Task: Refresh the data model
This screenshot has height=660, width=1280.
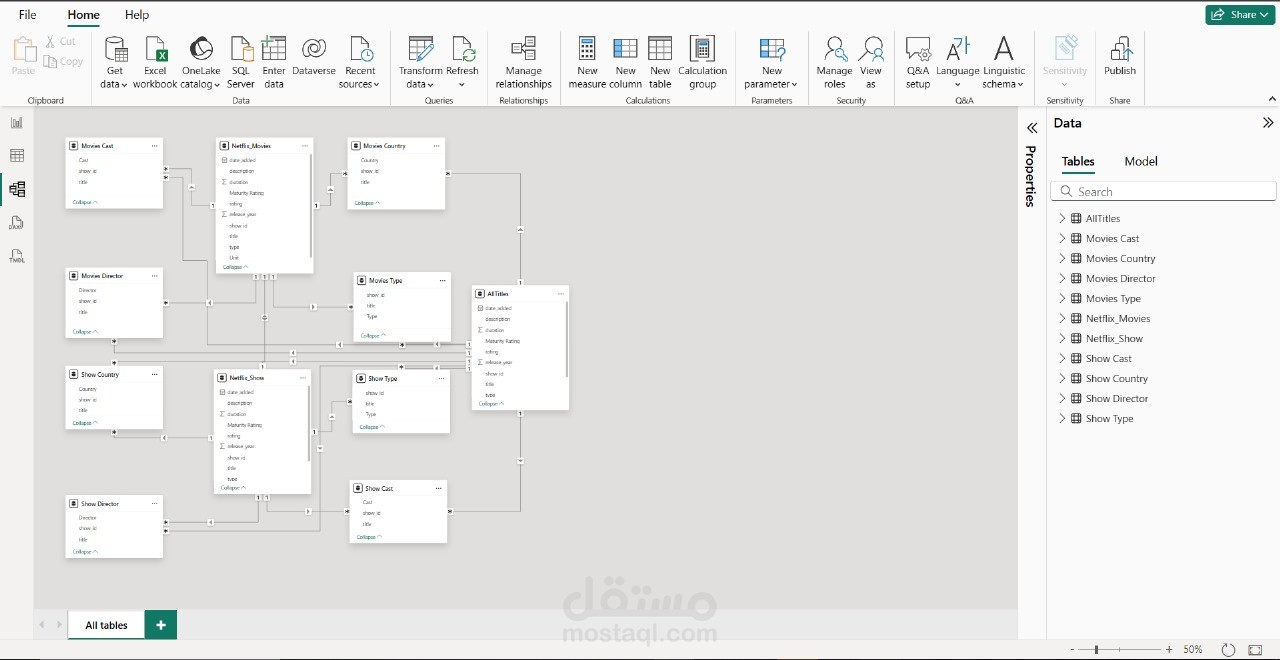Action: coord(463,62)
